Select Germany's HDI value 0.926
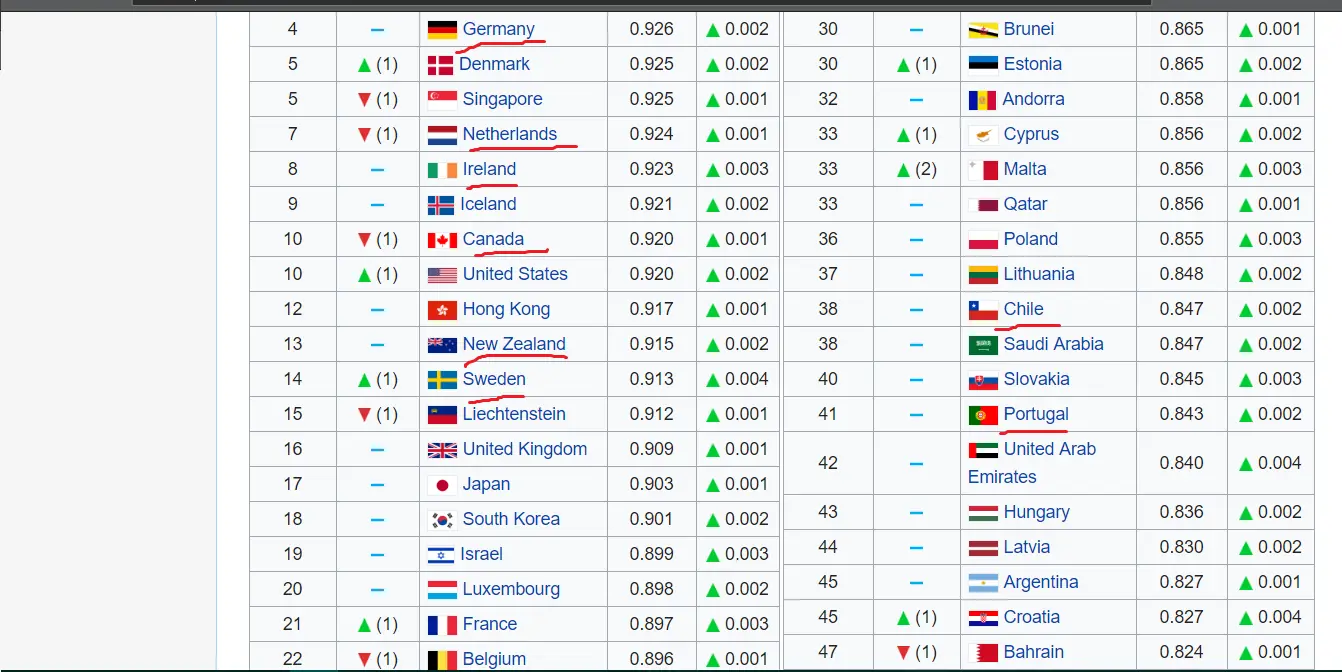 tap(651, 29)
